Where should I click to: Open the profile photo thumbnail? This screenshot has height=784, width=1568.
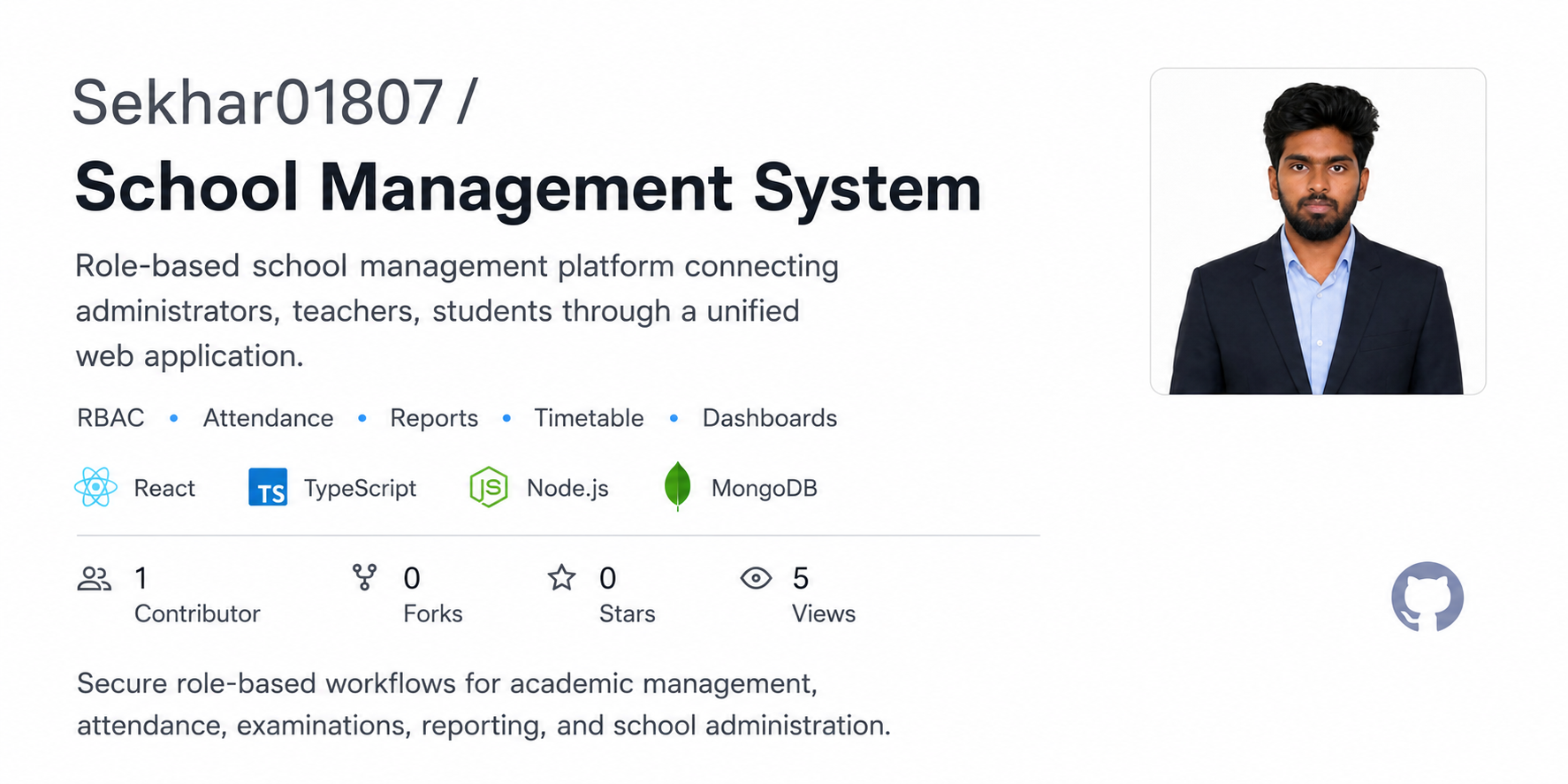tap(1318, 232)
